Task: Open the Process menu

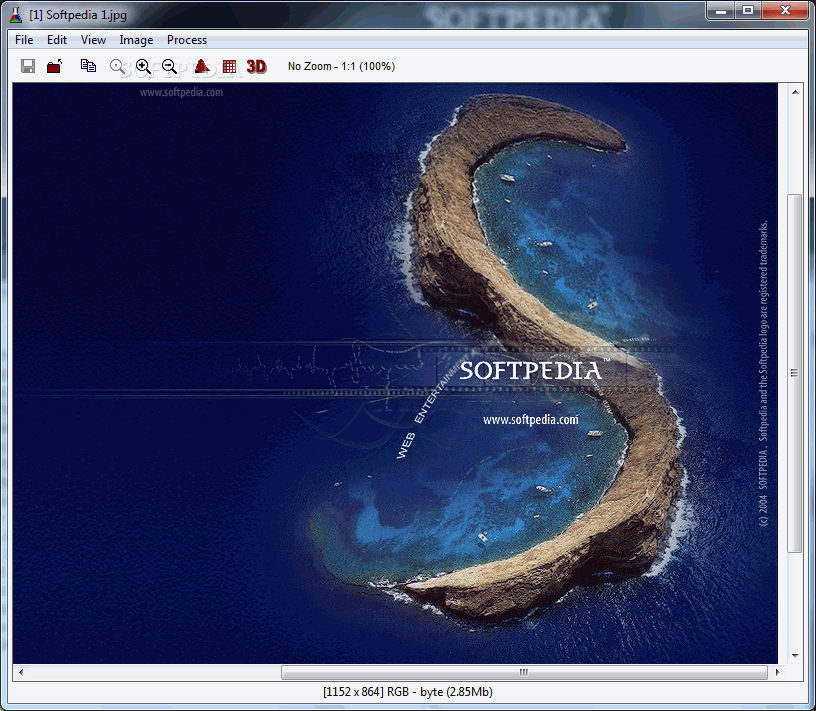Action: click(187, 40)
